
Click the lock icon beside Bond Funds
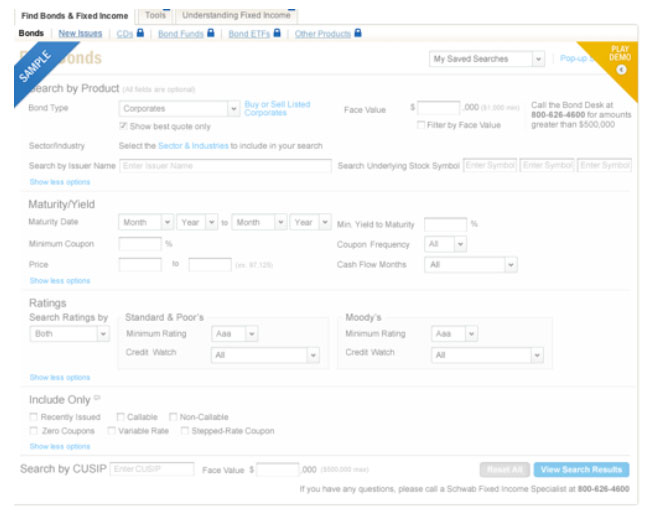[211, 33]
